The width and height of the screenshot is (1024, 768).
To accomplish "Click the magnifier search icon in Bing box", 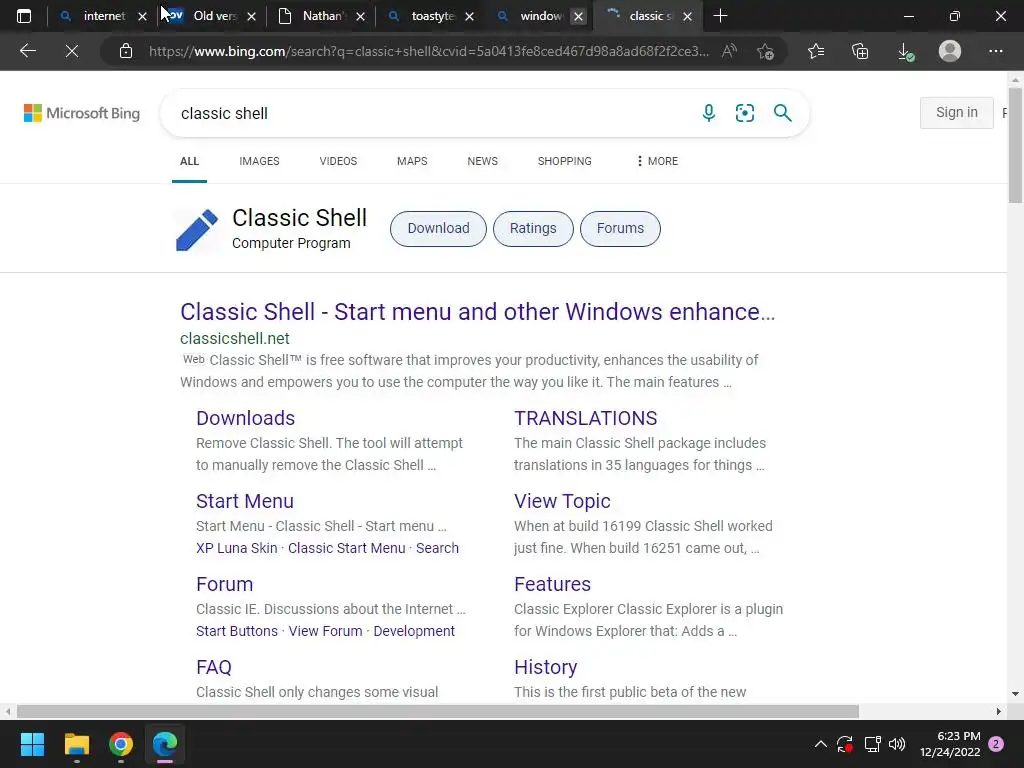I will [782, 113].
